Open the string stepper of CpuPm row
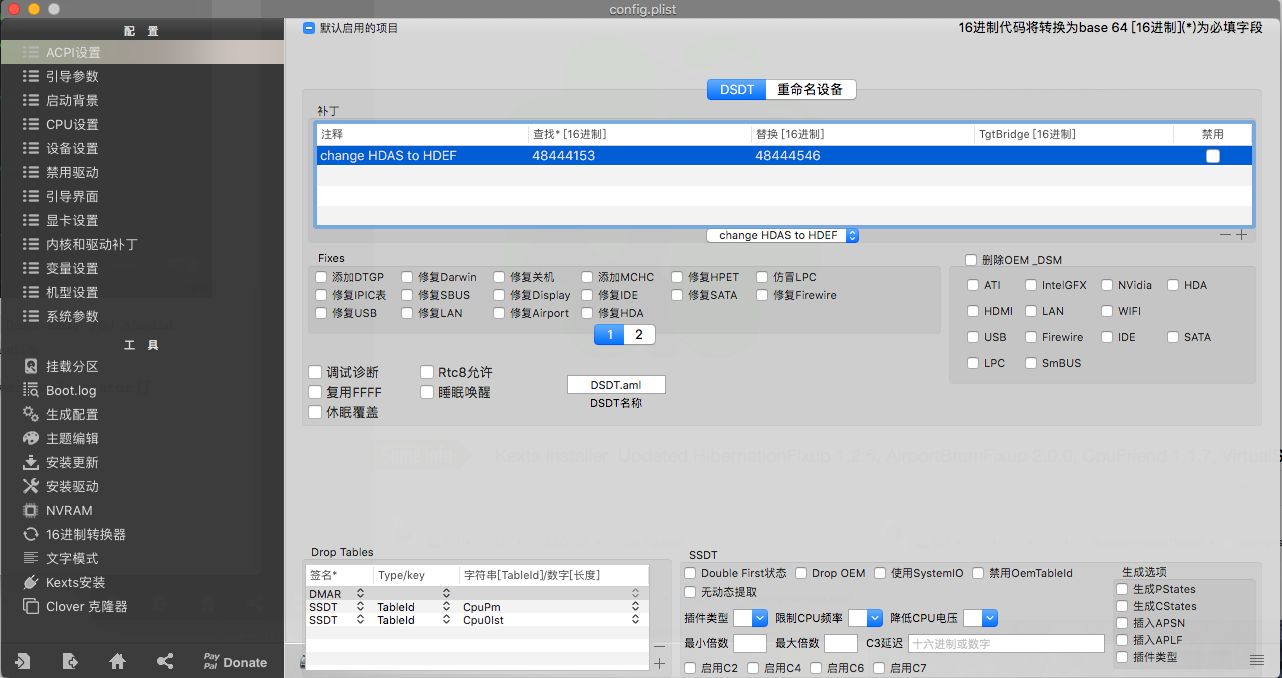This screenshot has width=1282, height=678. click(634, 607)
